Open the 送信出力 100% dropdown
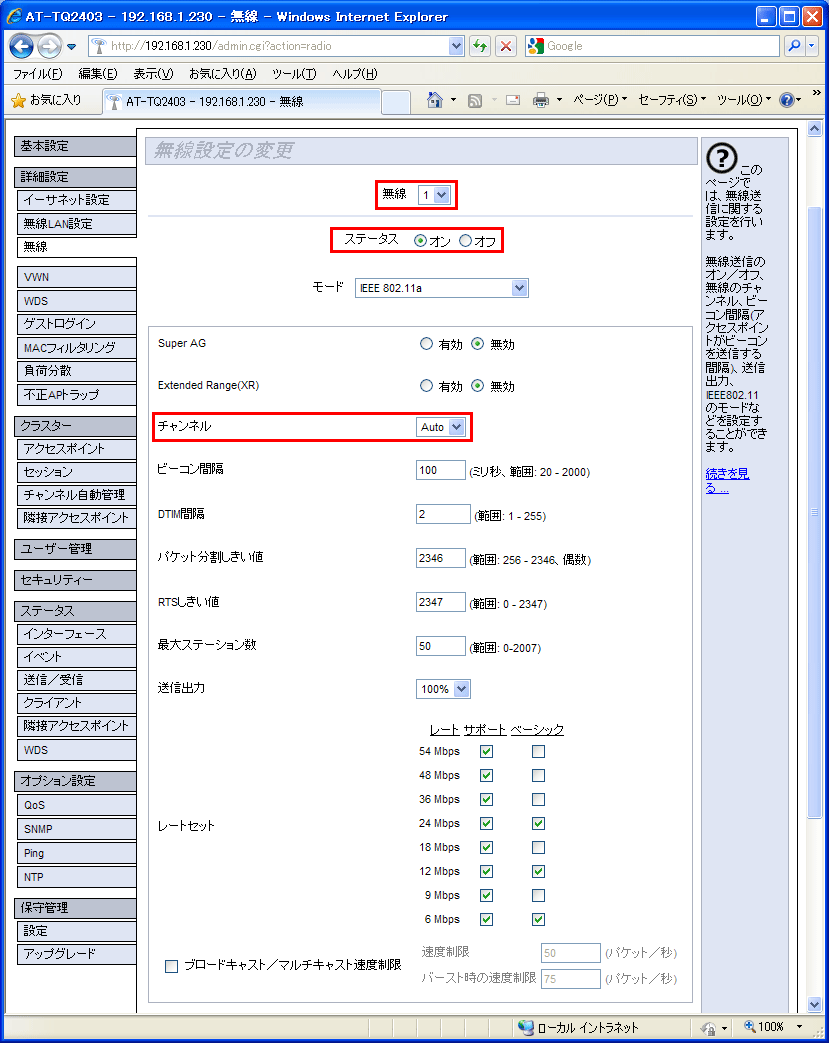 point(443,689)
